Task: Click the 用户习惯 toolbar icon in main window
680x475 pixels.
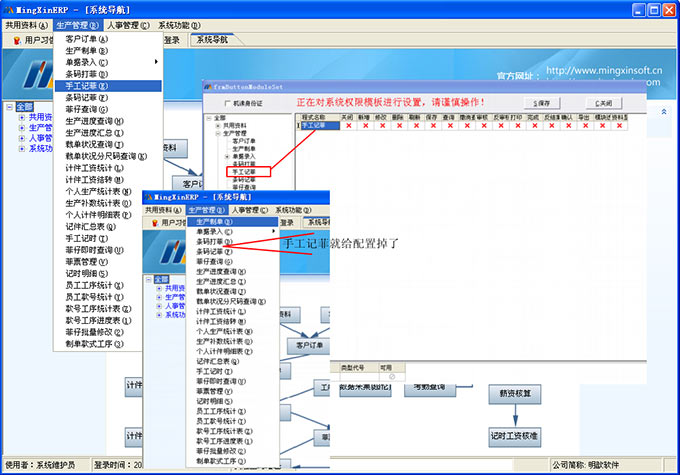Action: tap(17, 40)
